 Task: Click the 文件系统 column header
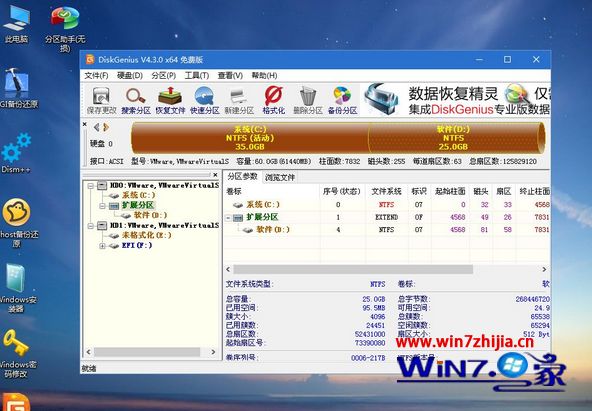tap(386, 191)
